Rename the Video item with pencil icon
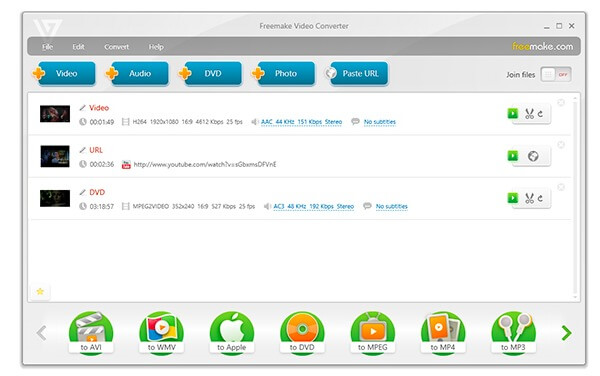This screenshot has width=600, height=376. 82,108
